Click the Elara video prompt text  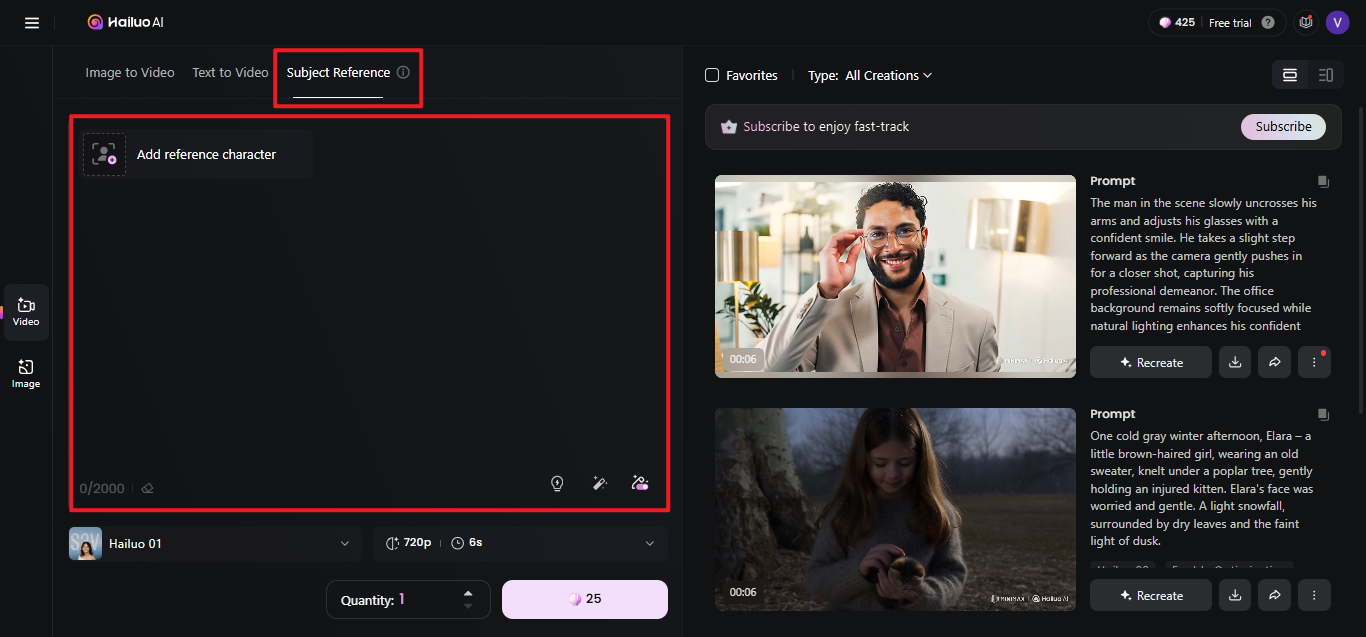pyautogui.click(x=1204, y=488)
